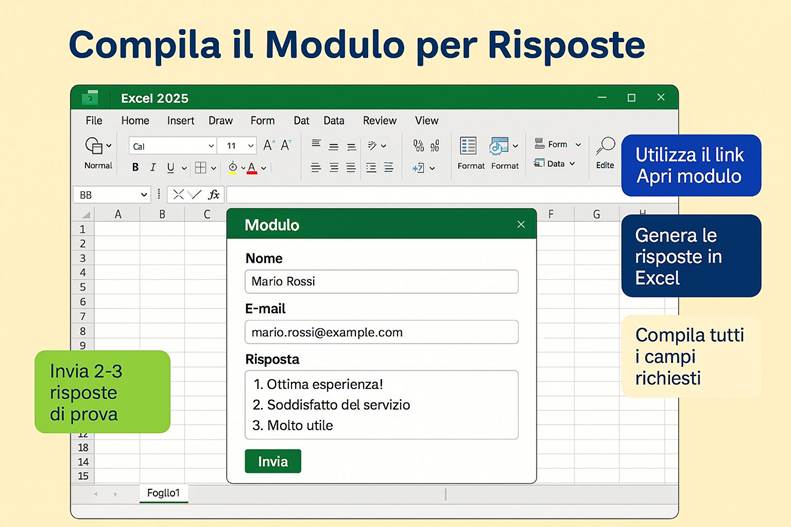Select row header 5

[83, 287]
